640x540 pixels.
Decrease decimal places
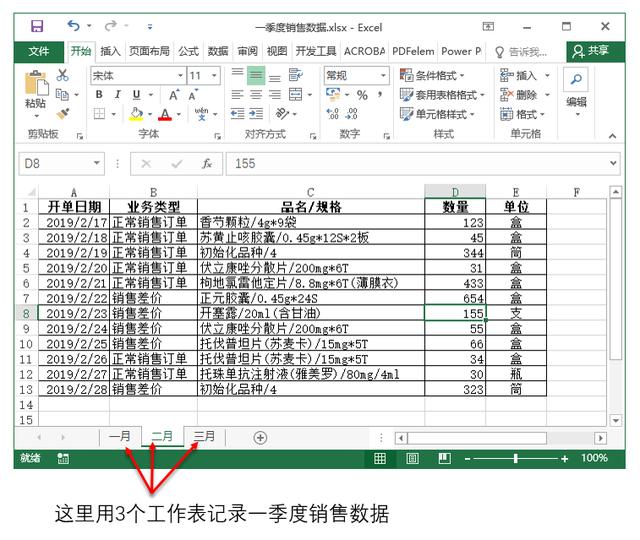(x=351, y=114)
